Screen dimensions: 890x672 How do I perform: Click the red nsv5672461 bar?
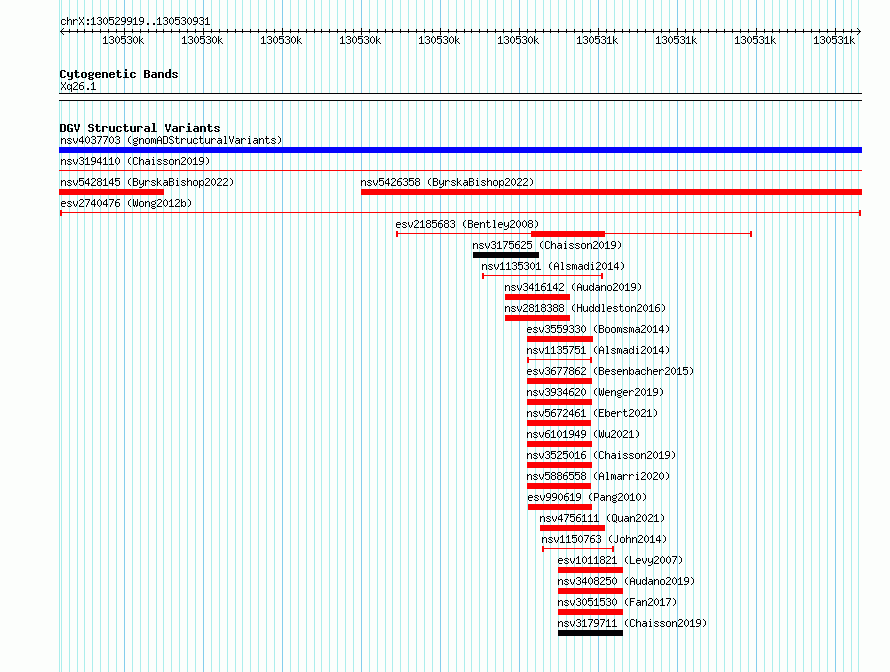[x=559, y=423]
